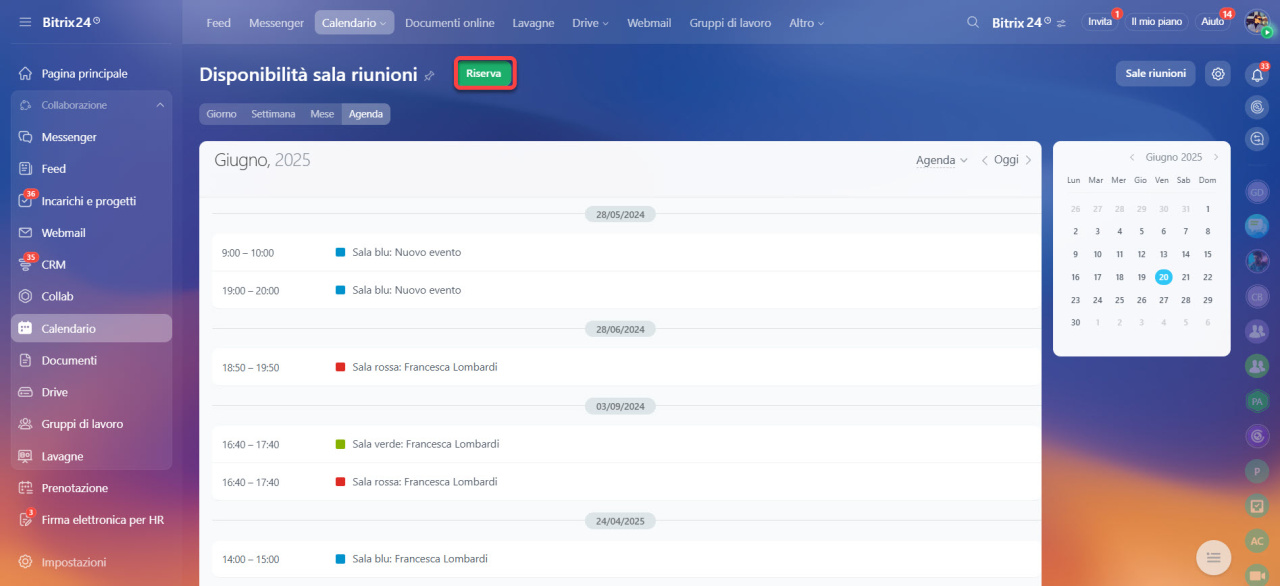Select the Agenda view tab
The width and height of the screenshot is (1280, 586).
tap(366, 114)
